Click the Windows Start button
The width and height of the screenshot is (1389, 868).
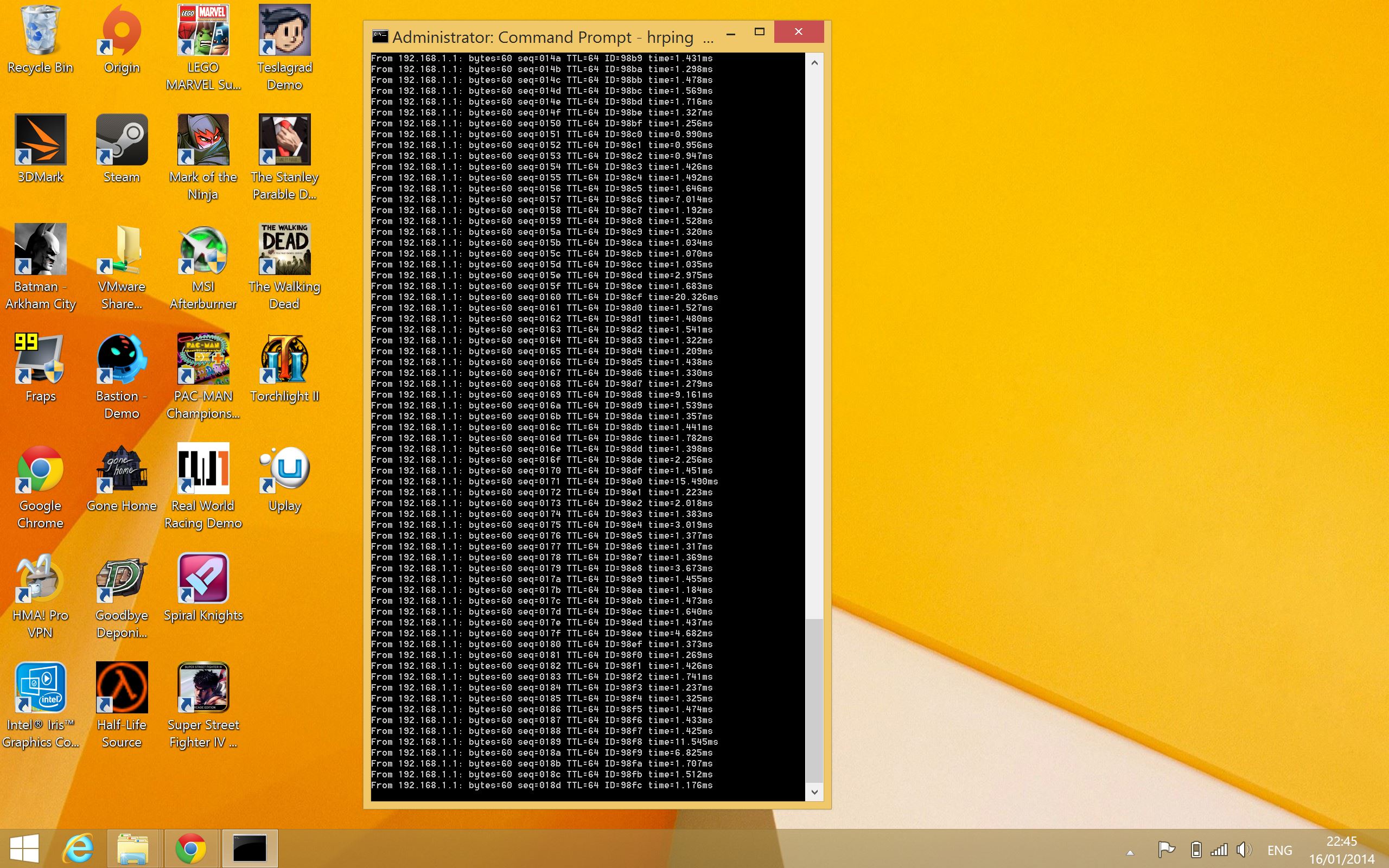point(24,848)
